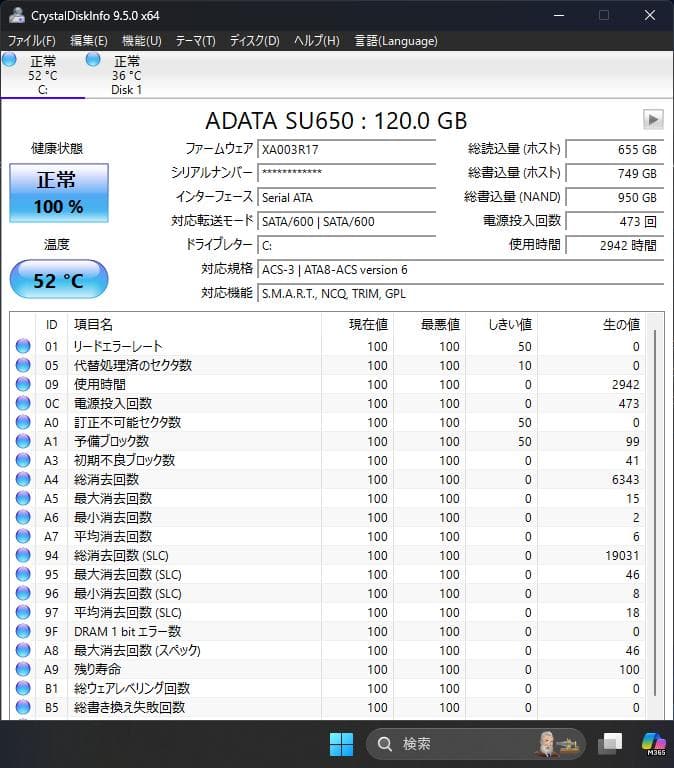This screenshot has height=768, width=674.
Task: Click the 対応機能 field S.M.A.R.T., NCQ, TRIM, GPL
Action: click(x=460, y=293)
